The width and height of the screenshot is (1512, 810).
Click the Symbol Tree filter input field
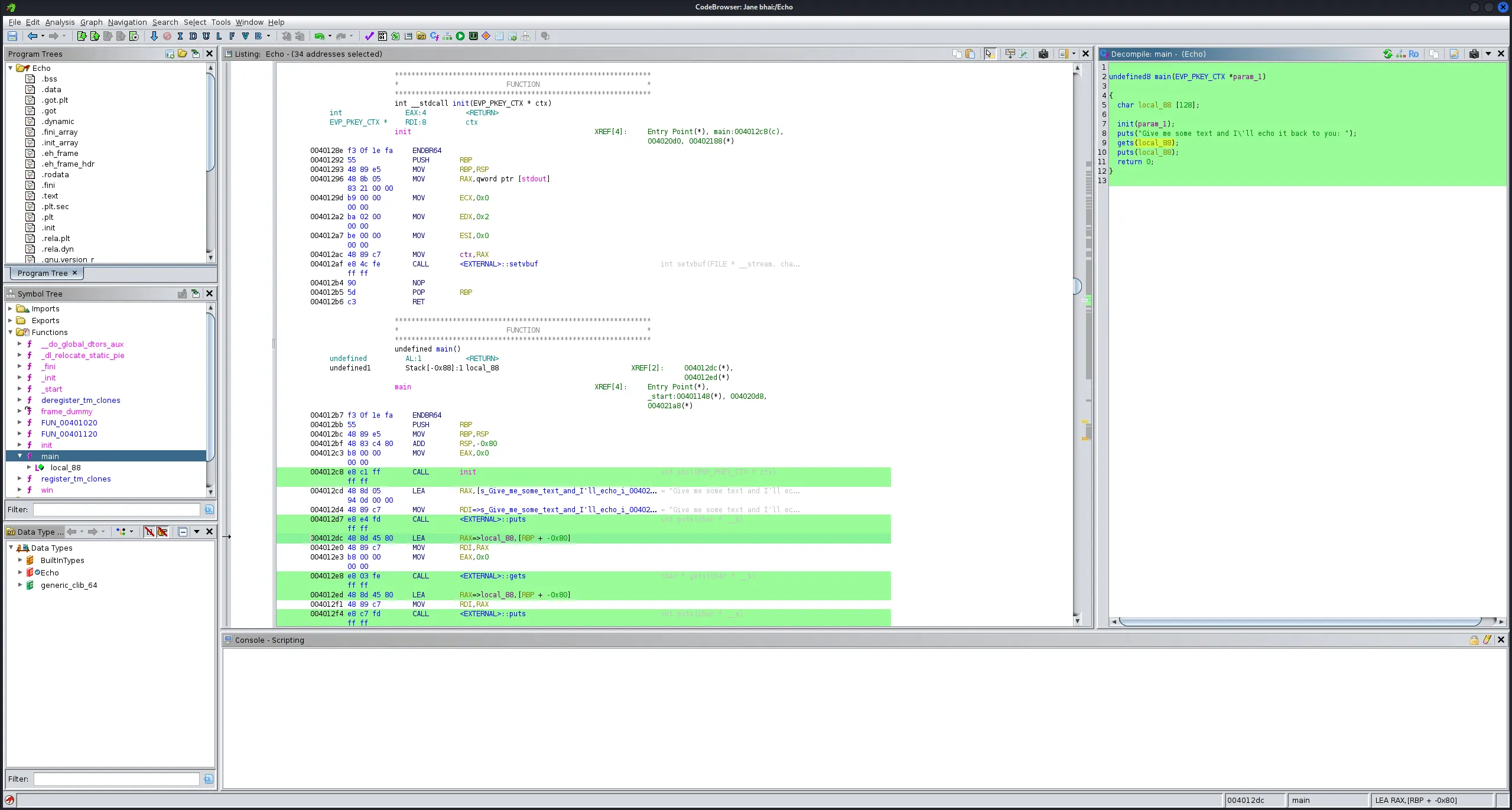coord(116,509)
